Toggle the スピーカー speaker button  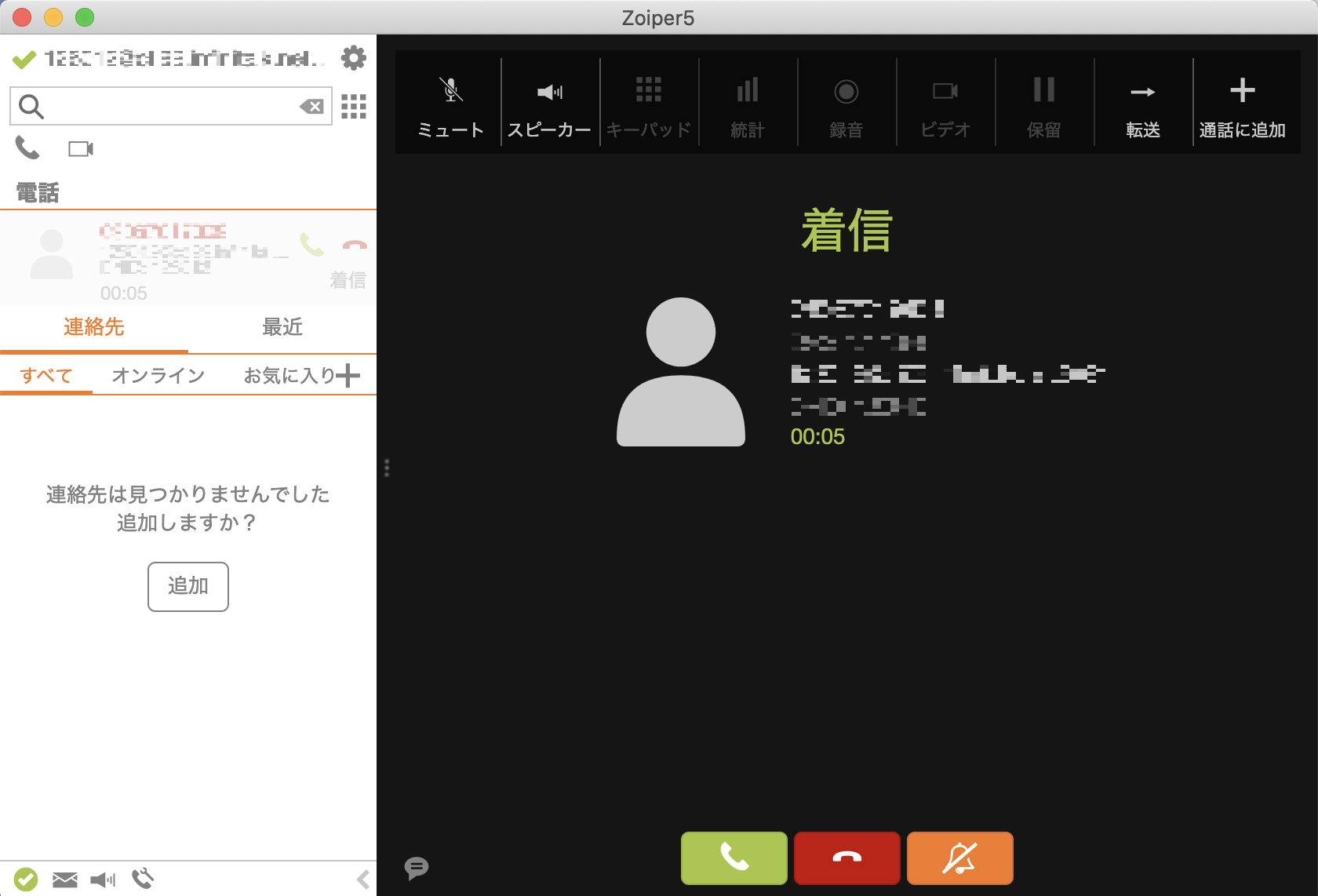pos(550,103)
